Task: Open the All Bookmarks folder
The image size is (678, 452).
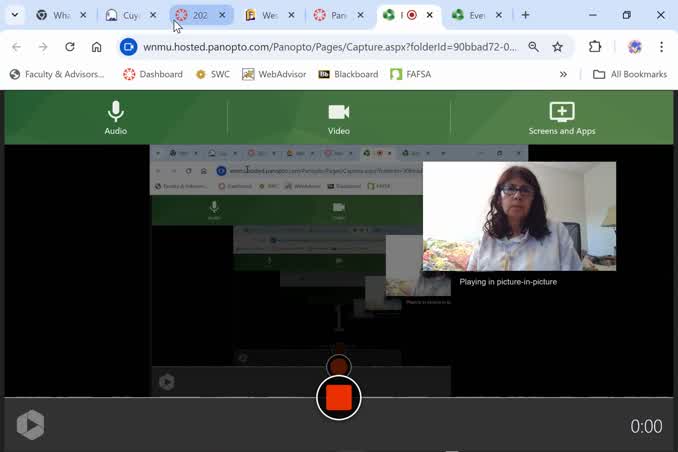Action: (x=630, y=74)
